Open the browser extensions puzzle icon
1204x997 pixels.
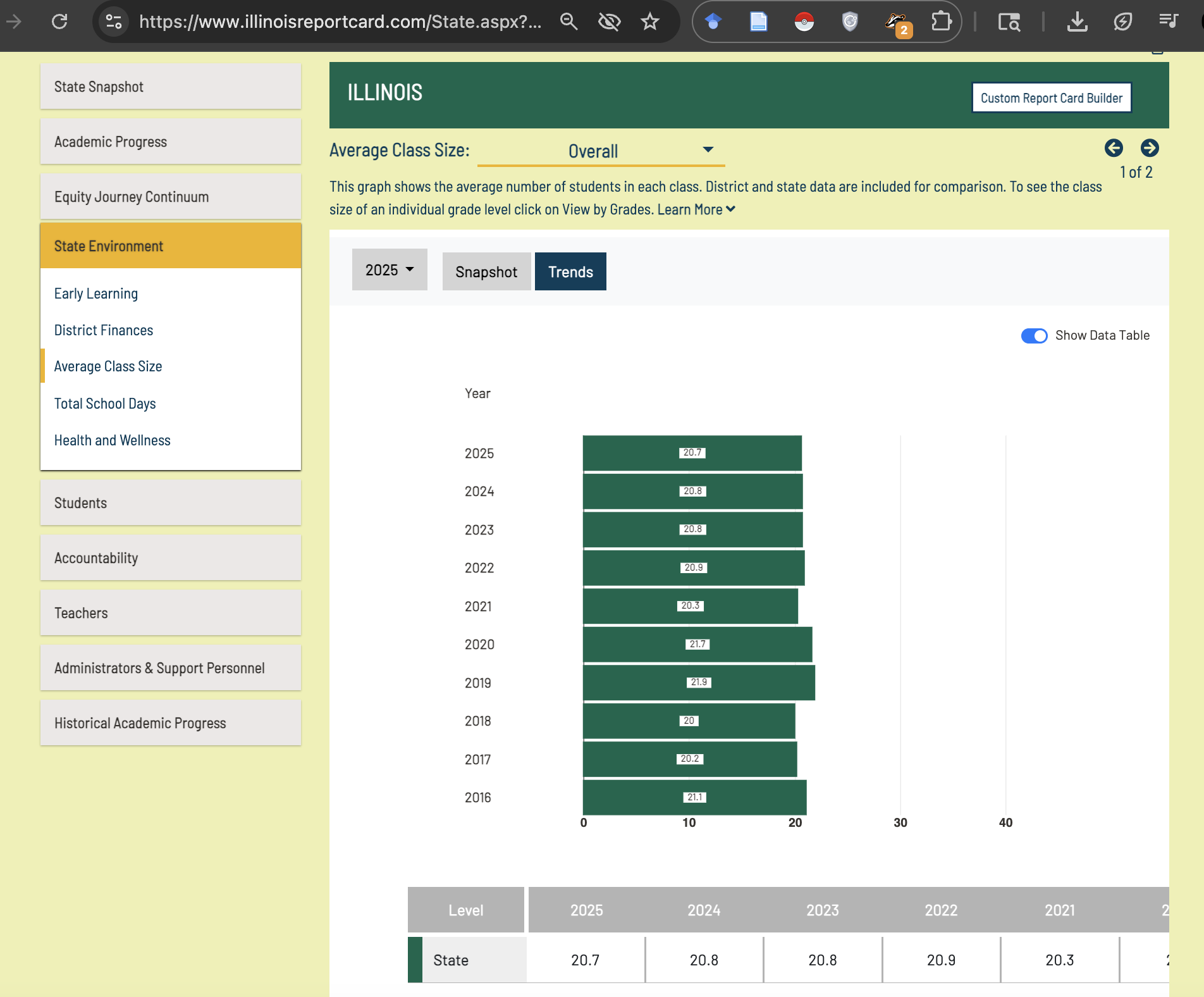point(941,22)
